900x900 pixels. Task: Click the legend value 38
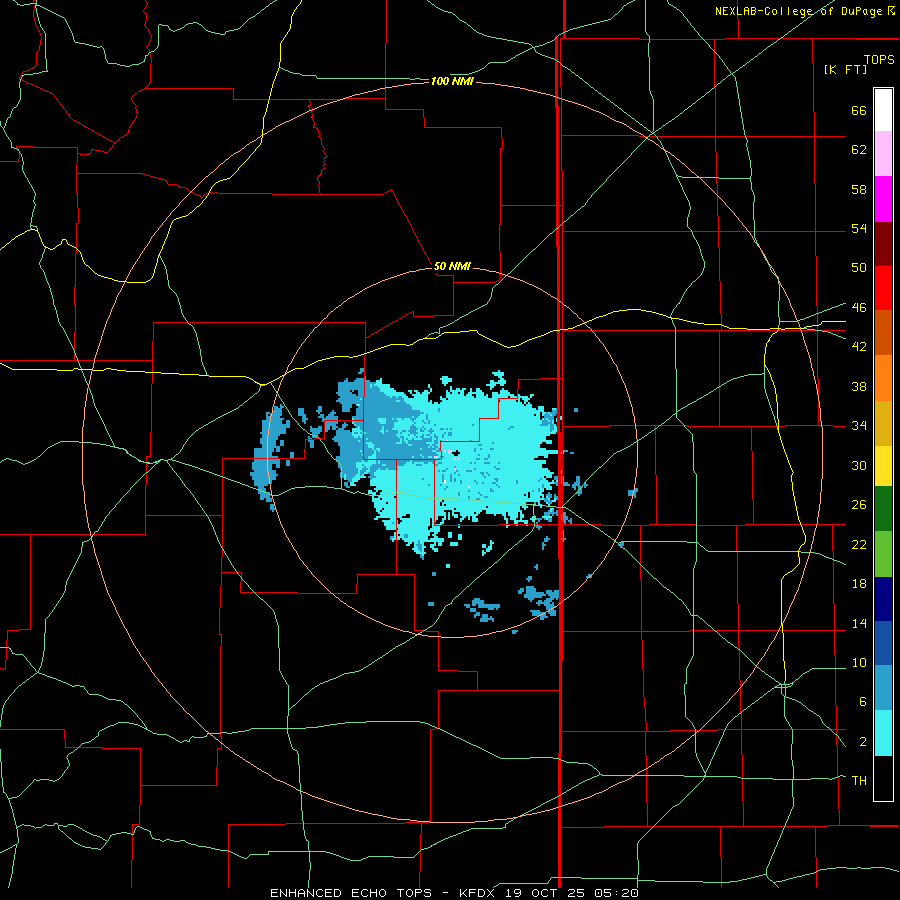pos(859,386)
